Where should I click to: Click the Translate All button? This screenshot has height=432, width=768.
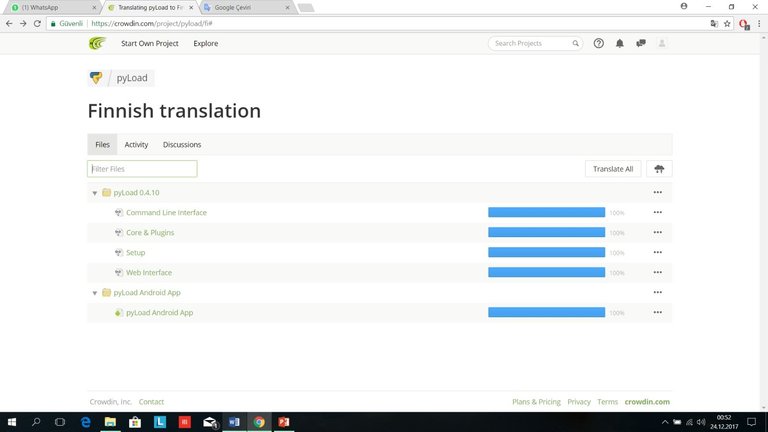(x=613, y=169)
